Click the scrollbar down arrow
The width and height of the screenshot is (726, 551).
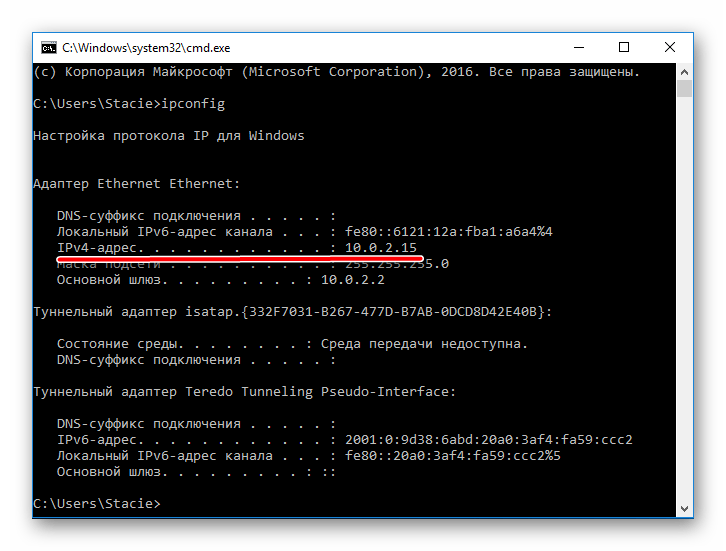pyautogui.click(x=684, y=509)
